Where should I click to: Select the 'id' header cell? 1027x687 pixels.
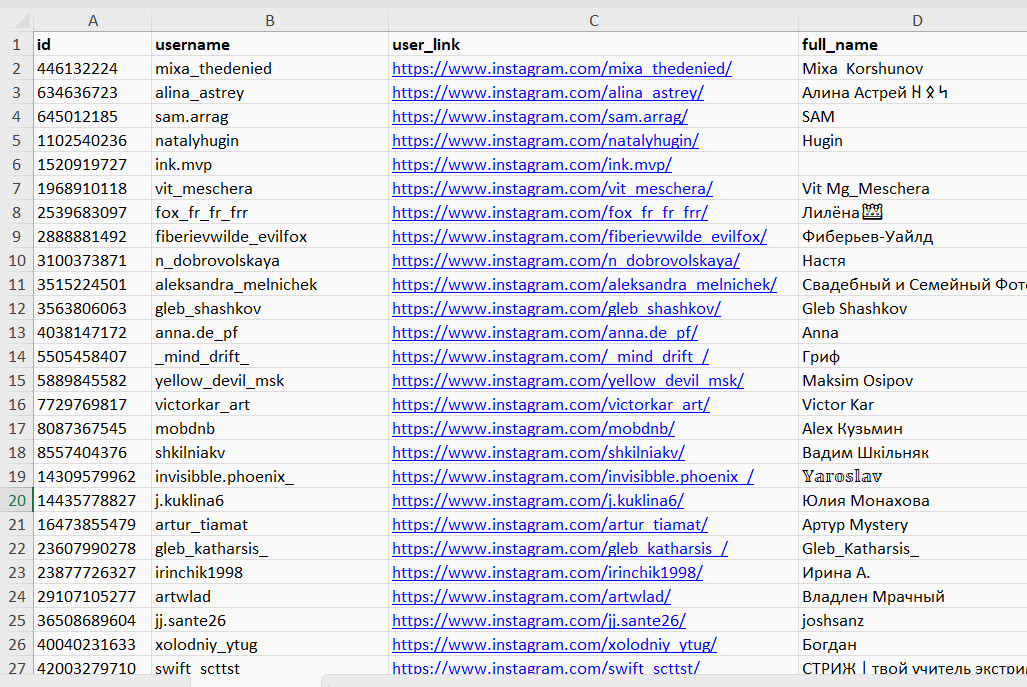tap(92, 45)
